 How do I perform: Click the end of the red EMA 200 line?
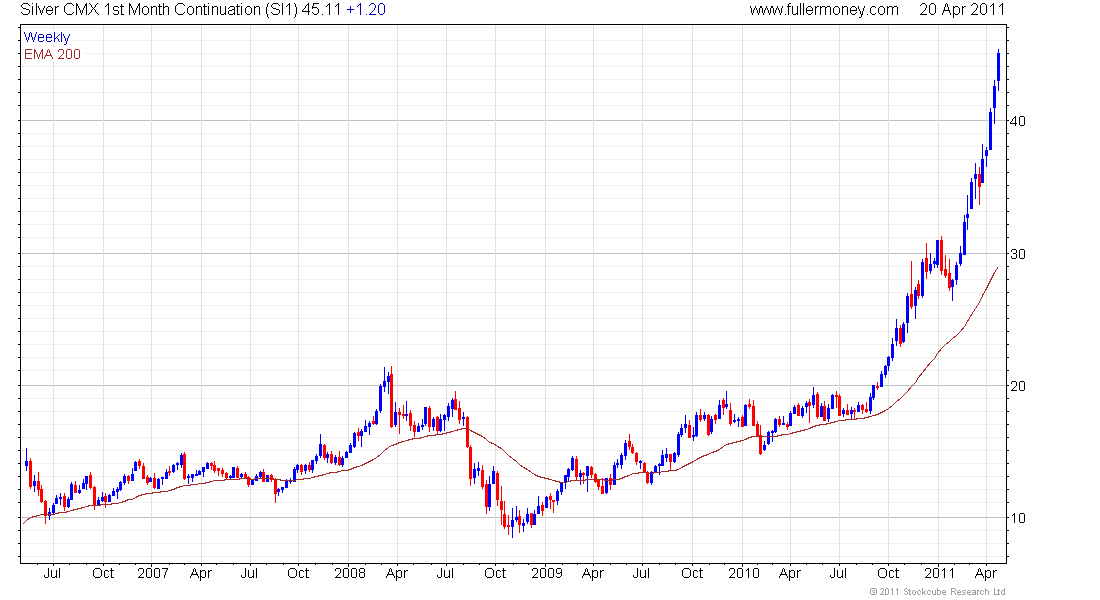[997, 267]
